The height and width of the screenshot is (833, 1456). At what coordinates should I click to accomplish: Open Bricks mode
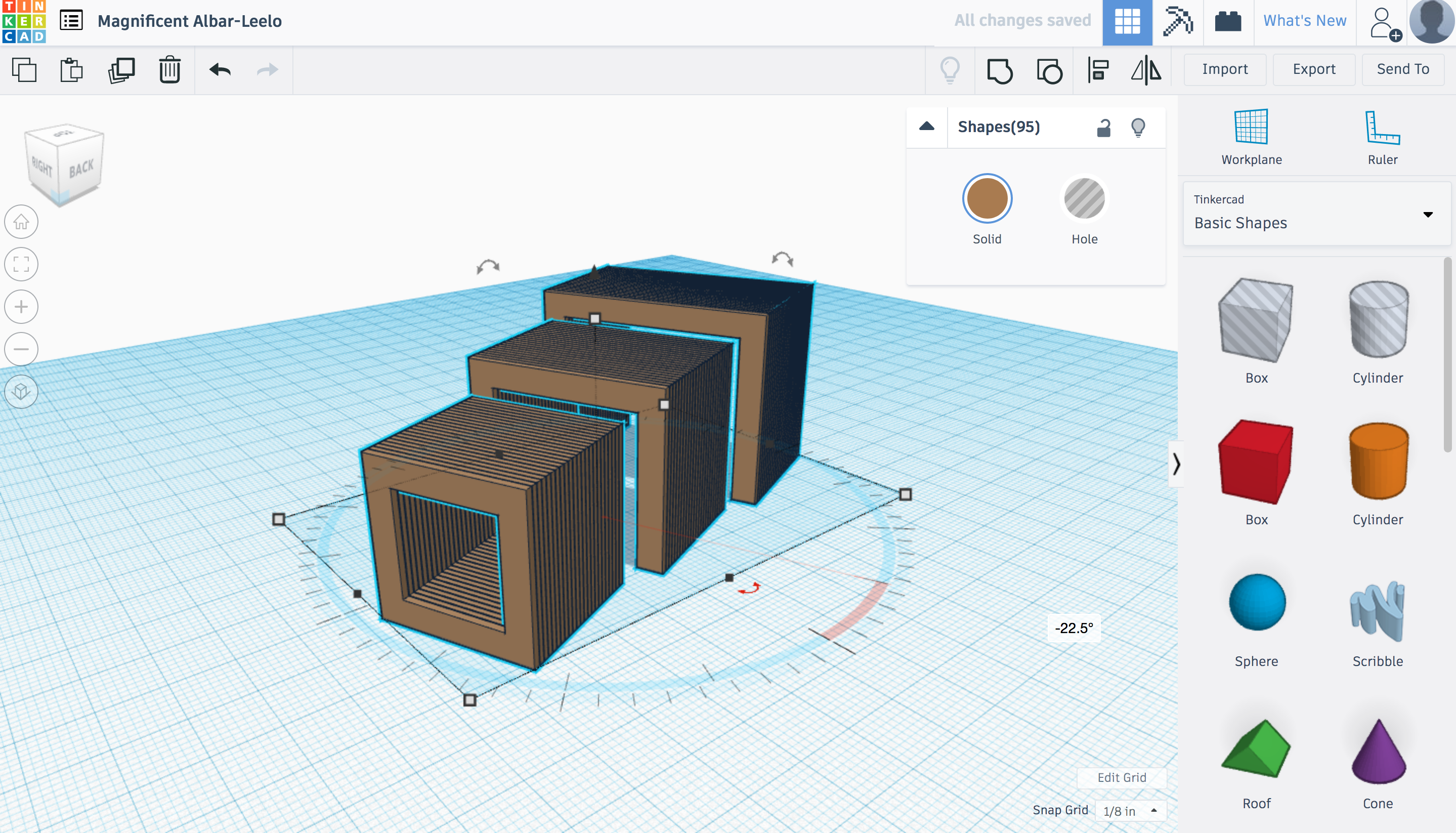[1228, 22]
